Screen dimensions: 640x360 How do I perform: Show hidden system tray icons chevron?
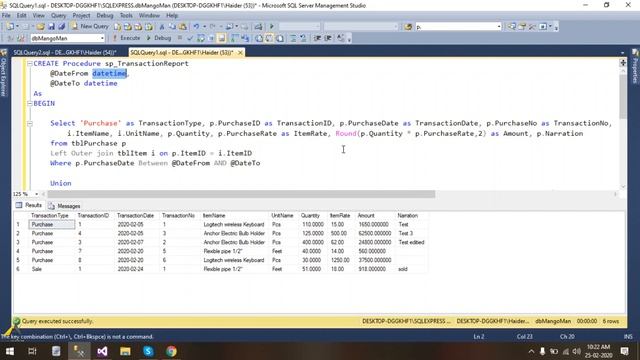point(531,351)
